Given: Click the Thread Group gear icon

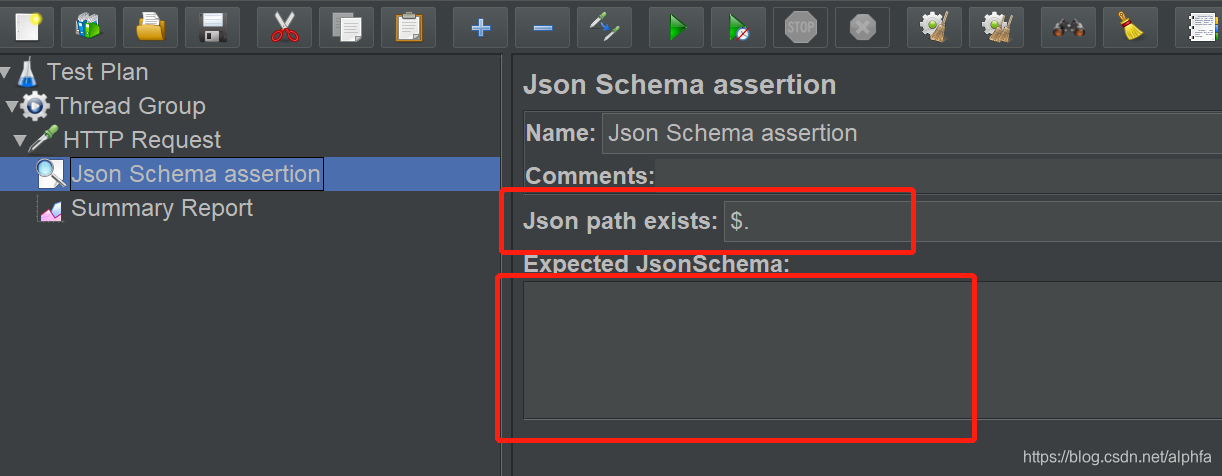Looking at the screenshot, I should (x=35, y=106).
